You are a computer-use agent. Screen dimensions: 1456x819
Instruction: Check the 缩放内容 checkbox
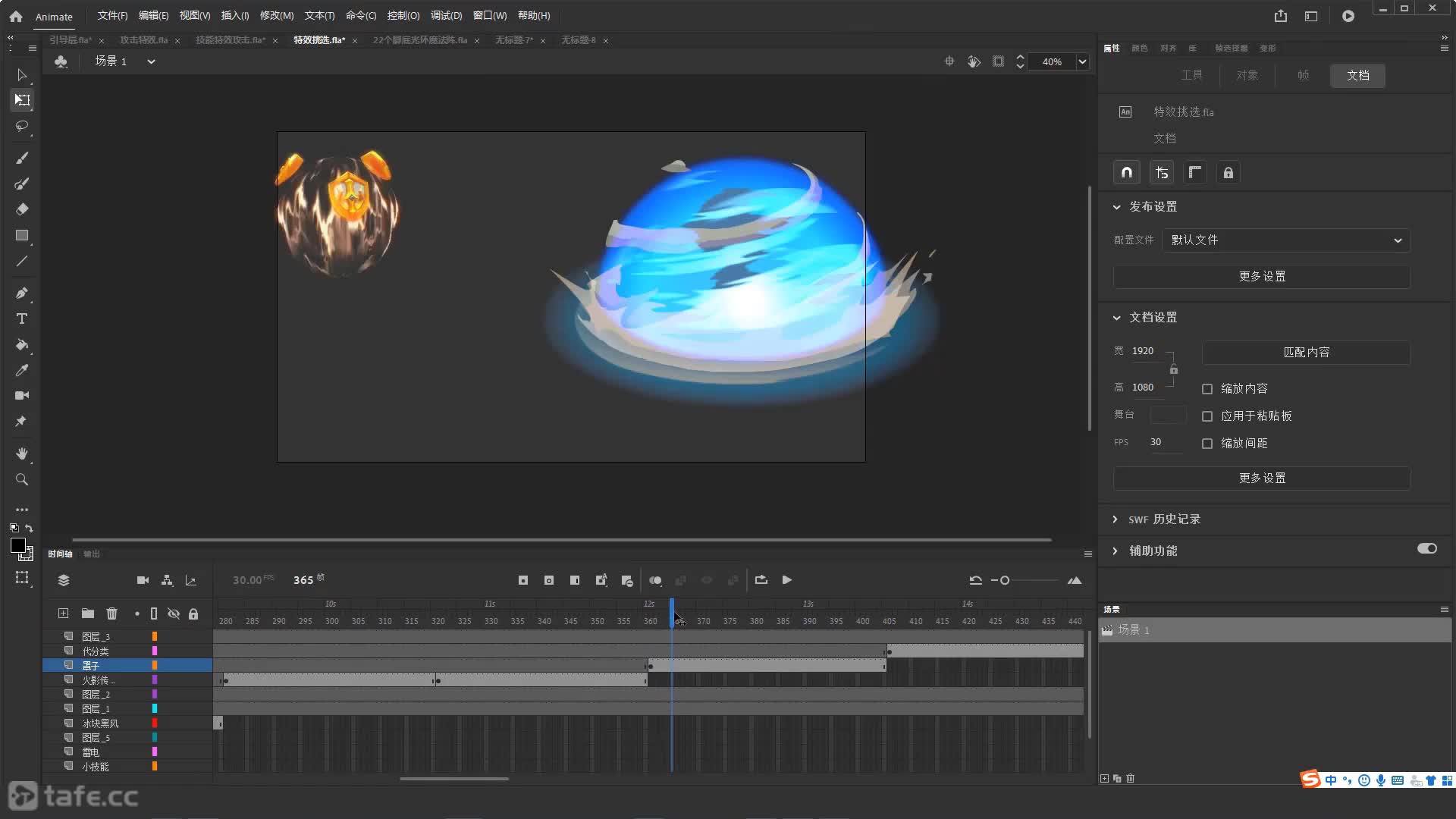[x=1207, y=389]
